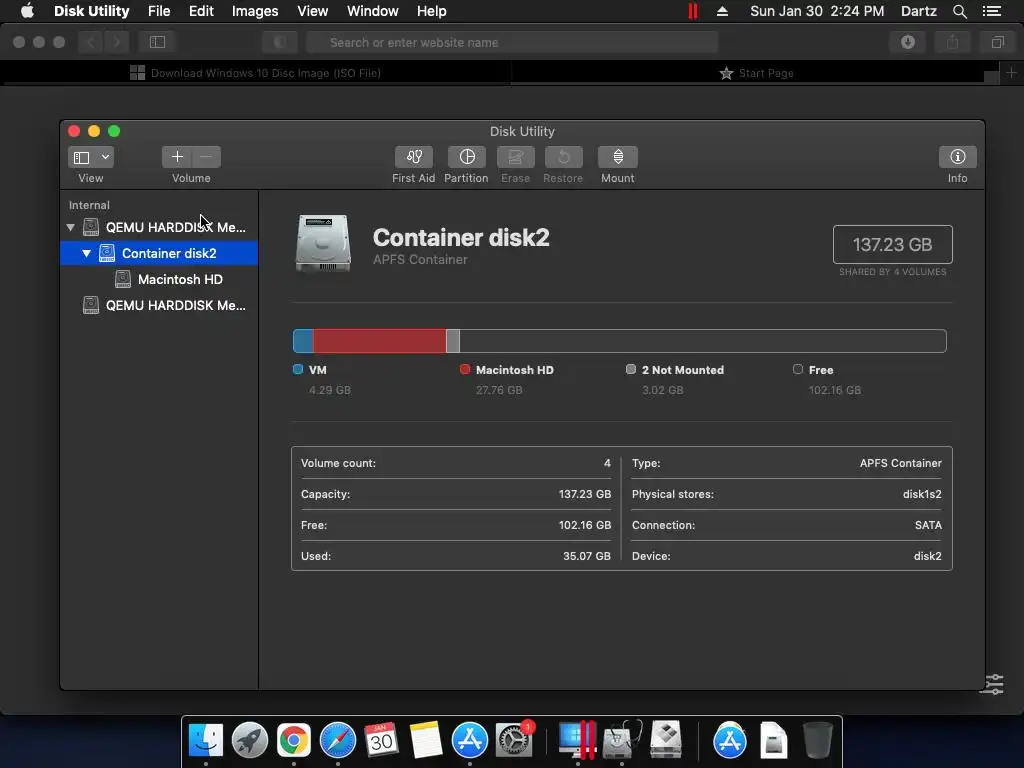This screenshot has height=768, width=1024.
Task: Click the 137.23 GB capacity box
Action: coord(892,244)
